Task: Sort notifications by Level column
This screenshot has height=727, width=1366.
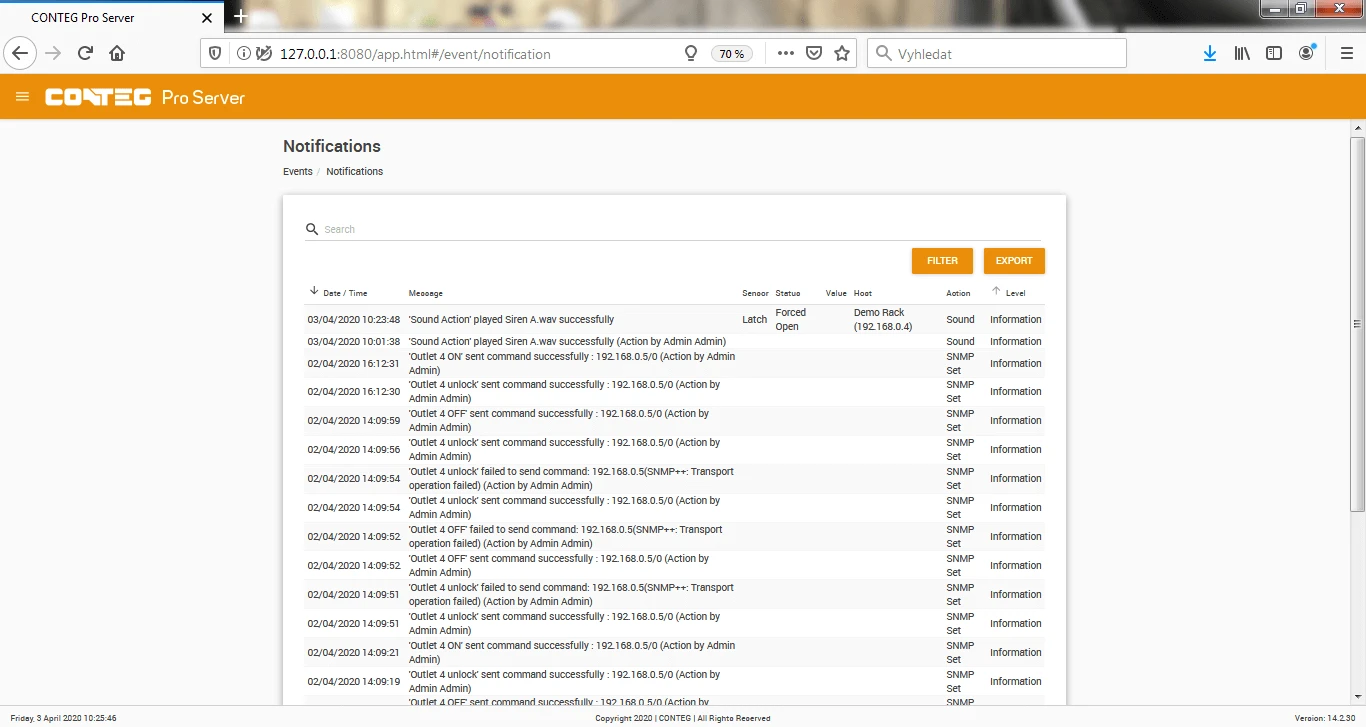Action: pyautogui.click(x=1015, y=293)
